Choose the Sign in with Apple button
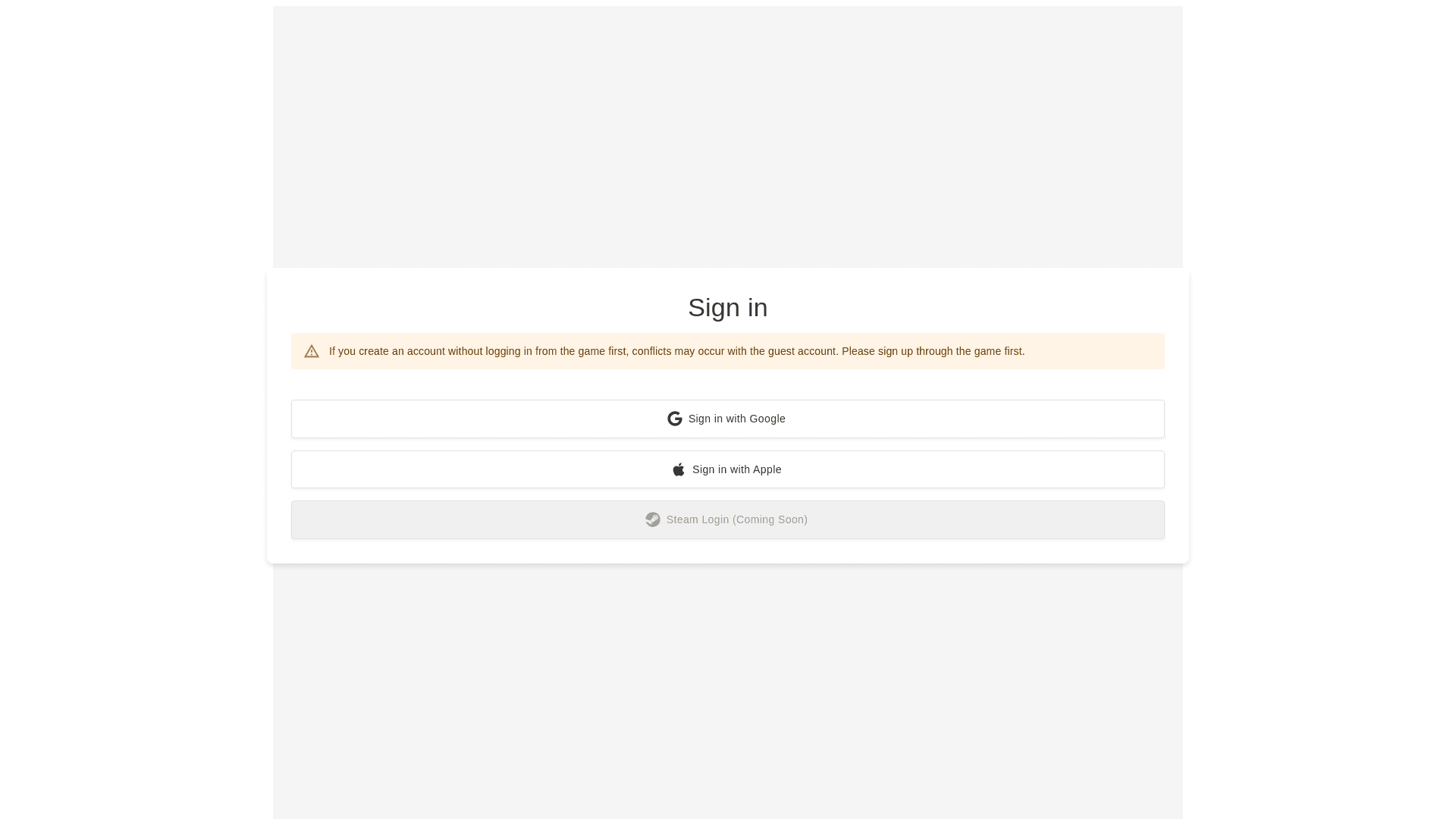Image resolution: width=1456 pixels, height=819 pixels. [727, 469]
